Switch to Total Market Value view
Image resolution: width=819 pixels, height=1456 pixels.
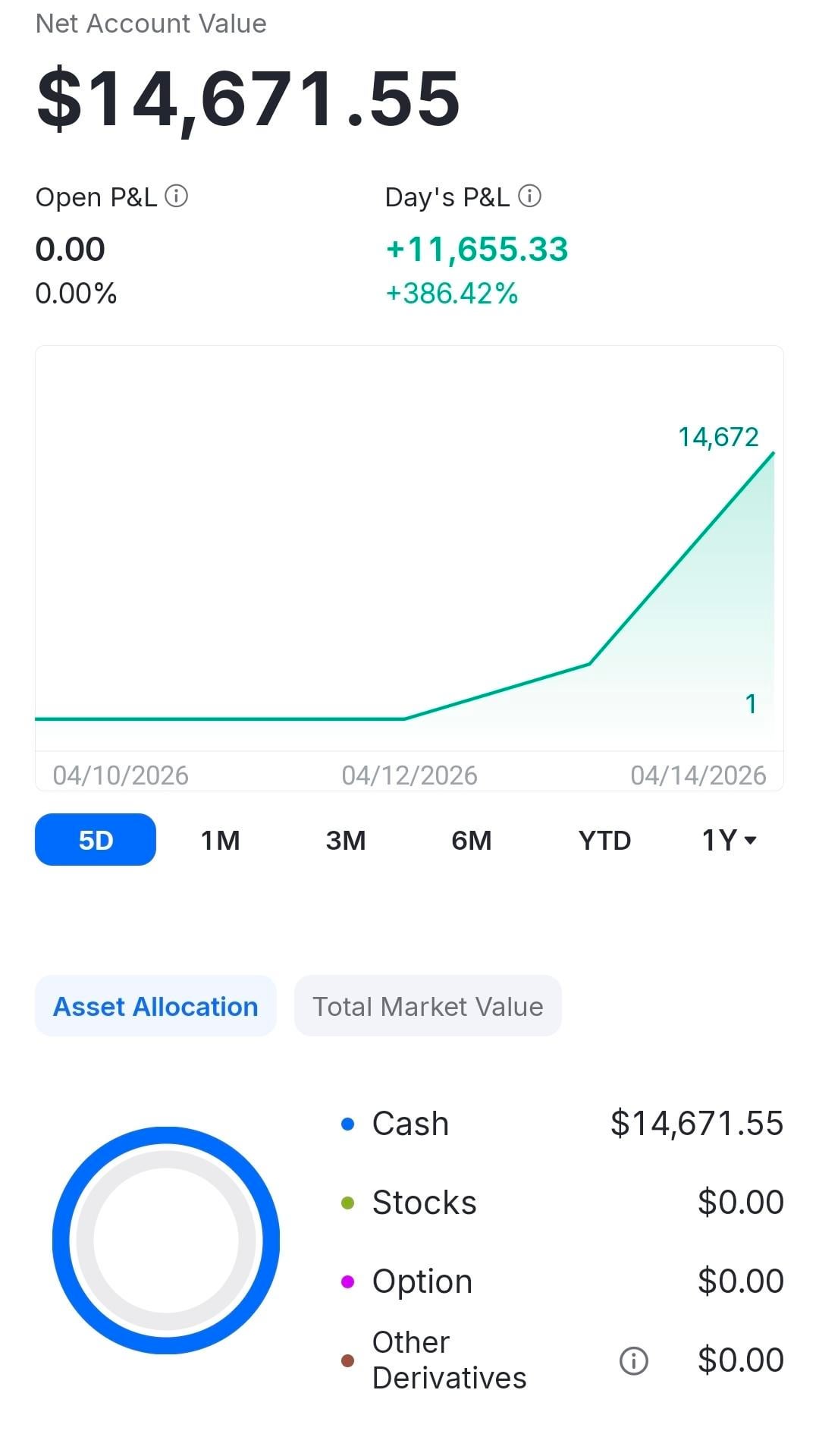[428, 1006]
